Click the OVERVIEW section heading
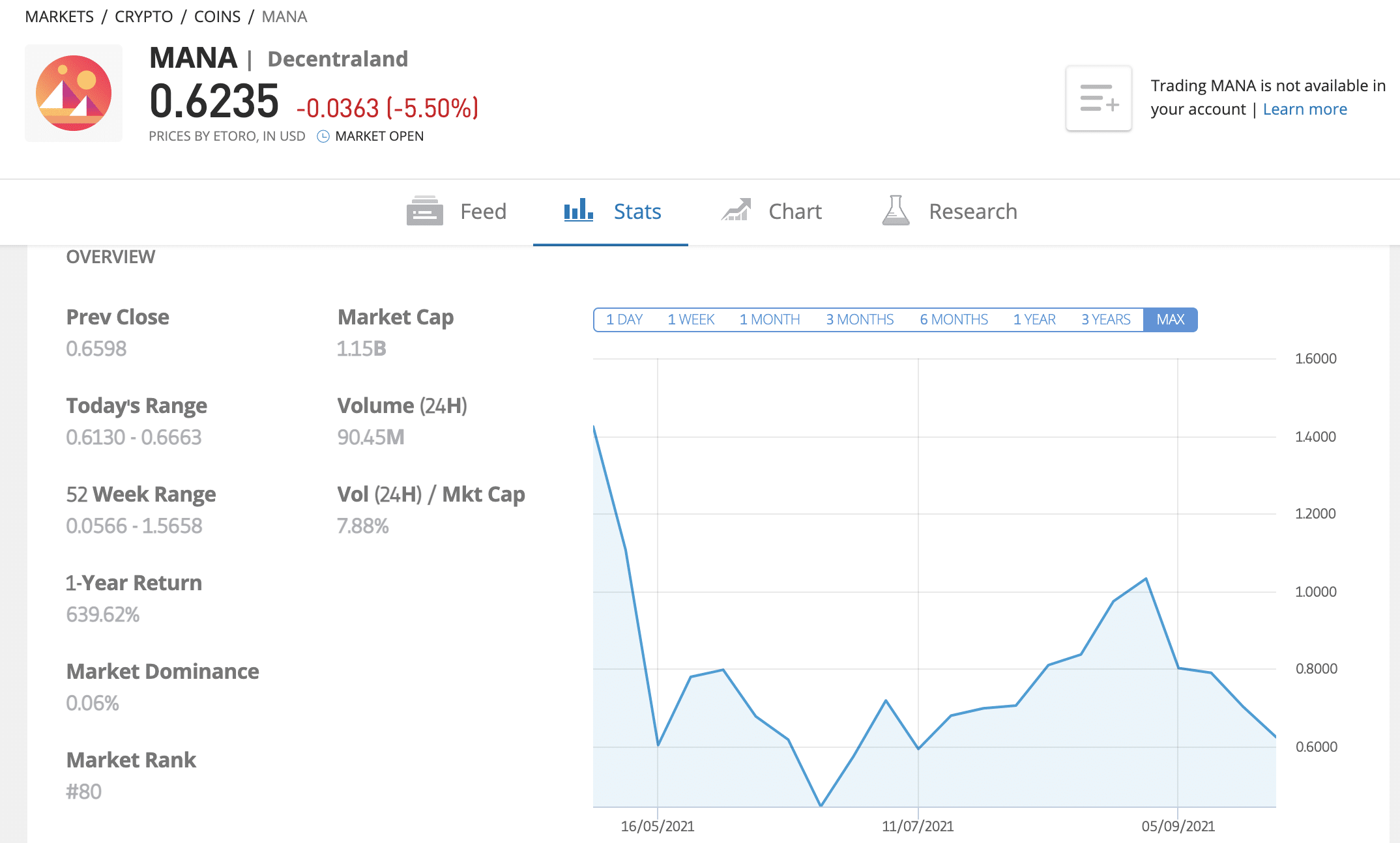Image resolution: width=1400 pixels, height=843 pixels. tap(111, 257)
